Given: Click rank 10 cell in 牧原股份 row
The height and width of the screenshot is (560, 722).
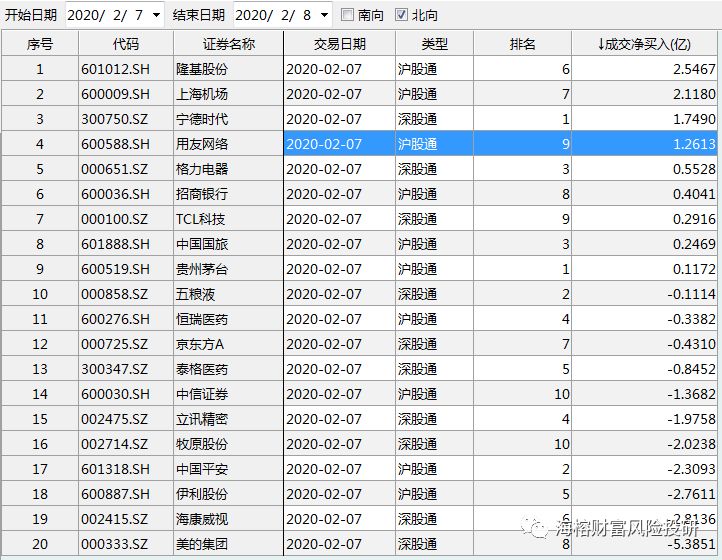Looking at the screenshot, I should pyautogui.click(x=522, y=443).
